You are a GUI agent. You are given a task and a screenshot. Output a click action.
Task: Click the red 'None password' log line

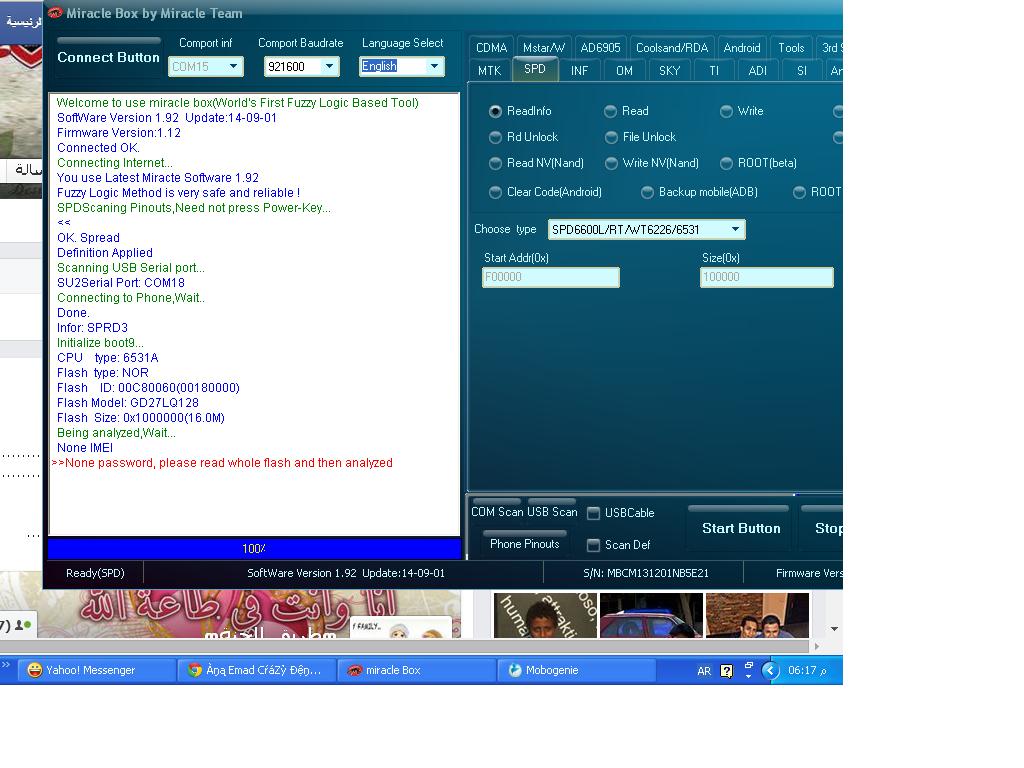222,463
